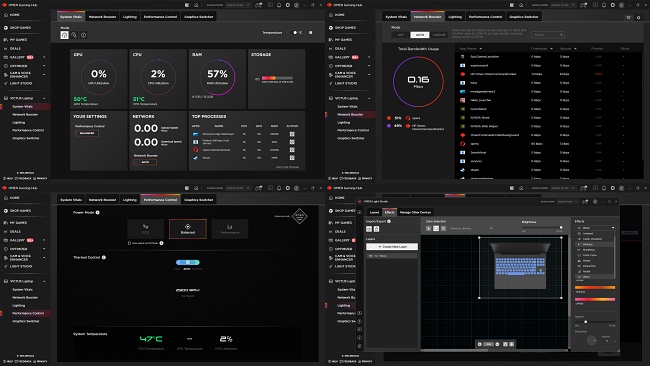Expand OPTIMIZER in System Vitals window sidebar
This screenshot has width=650, height=366.
pyautogui.click(x=44, y=66)
